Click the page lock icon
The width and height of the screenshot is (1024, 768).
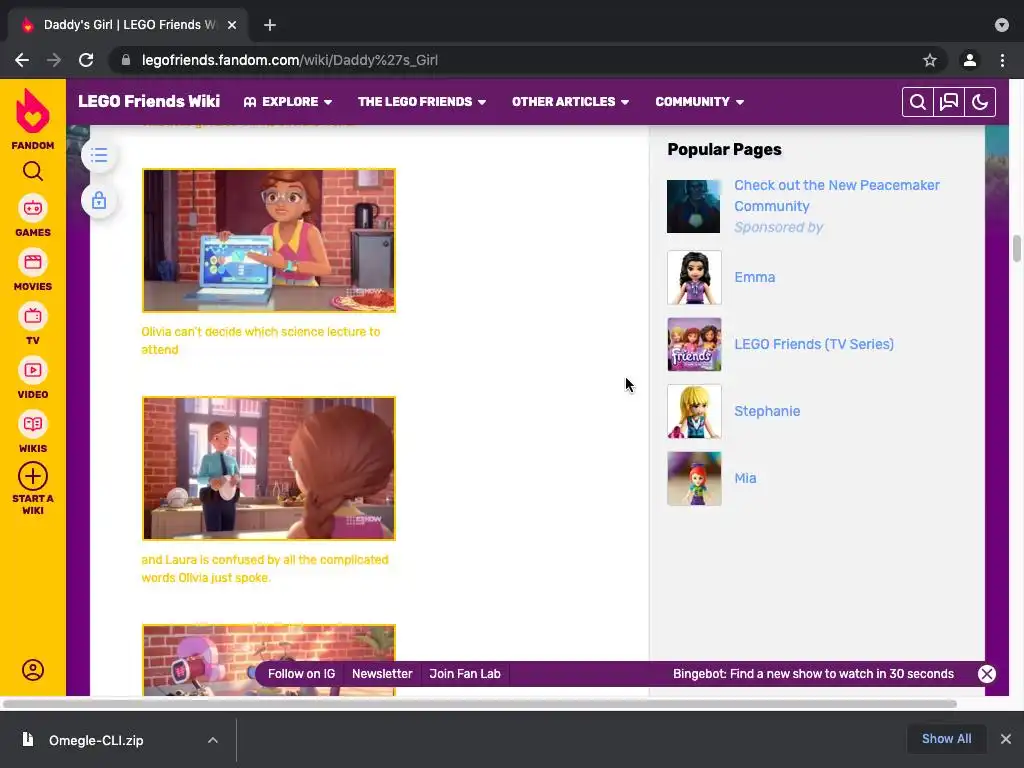tap(99, 200)
